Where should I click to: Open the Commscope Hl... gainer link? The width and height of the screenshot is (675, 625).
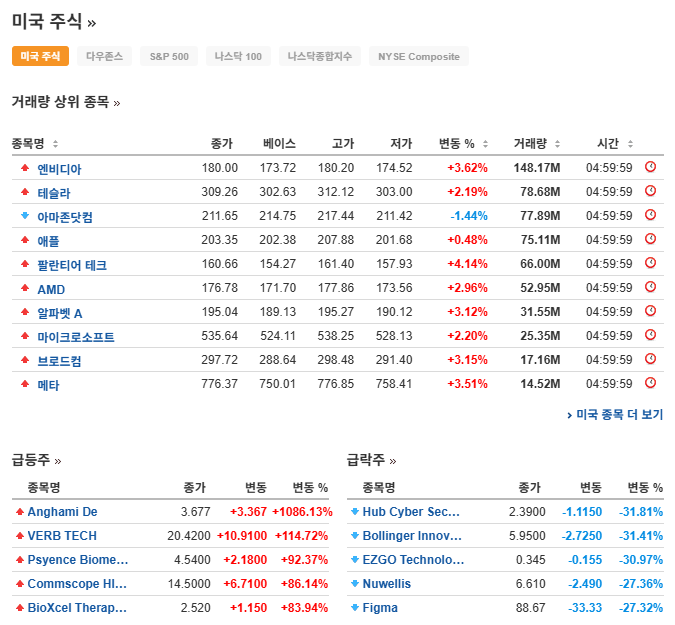click(77, 584)
